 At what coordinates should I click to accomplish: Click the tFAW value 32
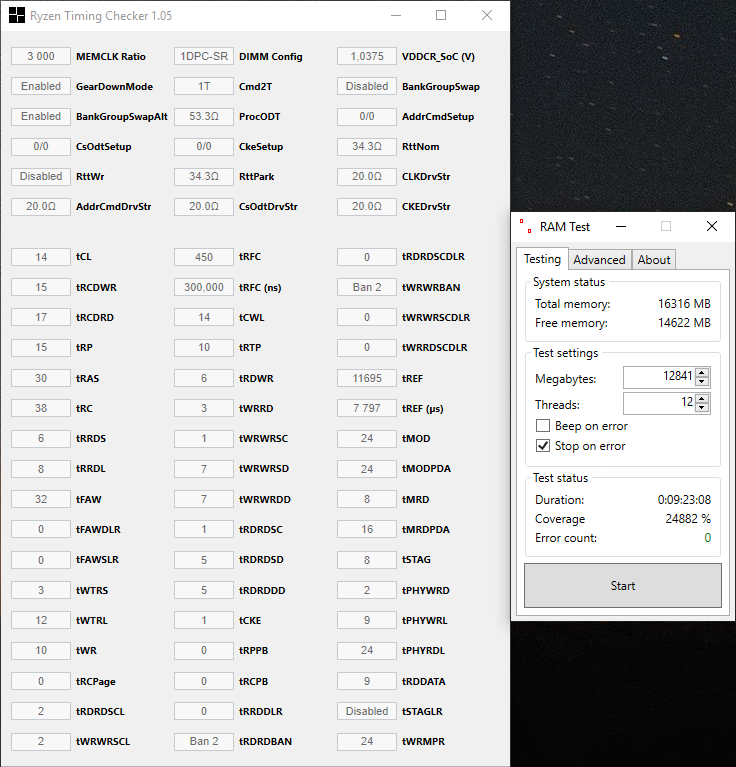(41, 499)
